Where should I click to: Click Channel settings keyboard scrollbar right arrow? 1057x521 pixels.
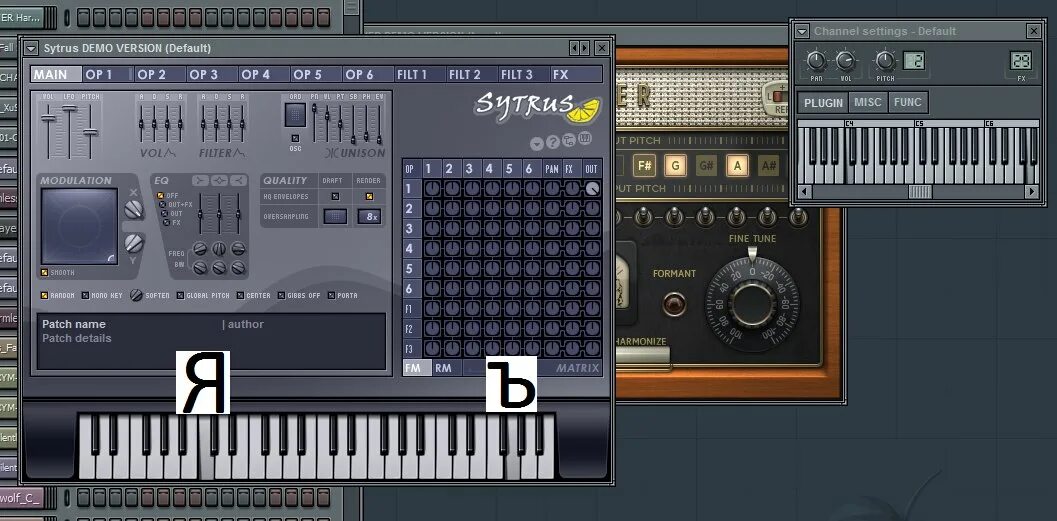pyautogui.click(x=1031, y=192)
